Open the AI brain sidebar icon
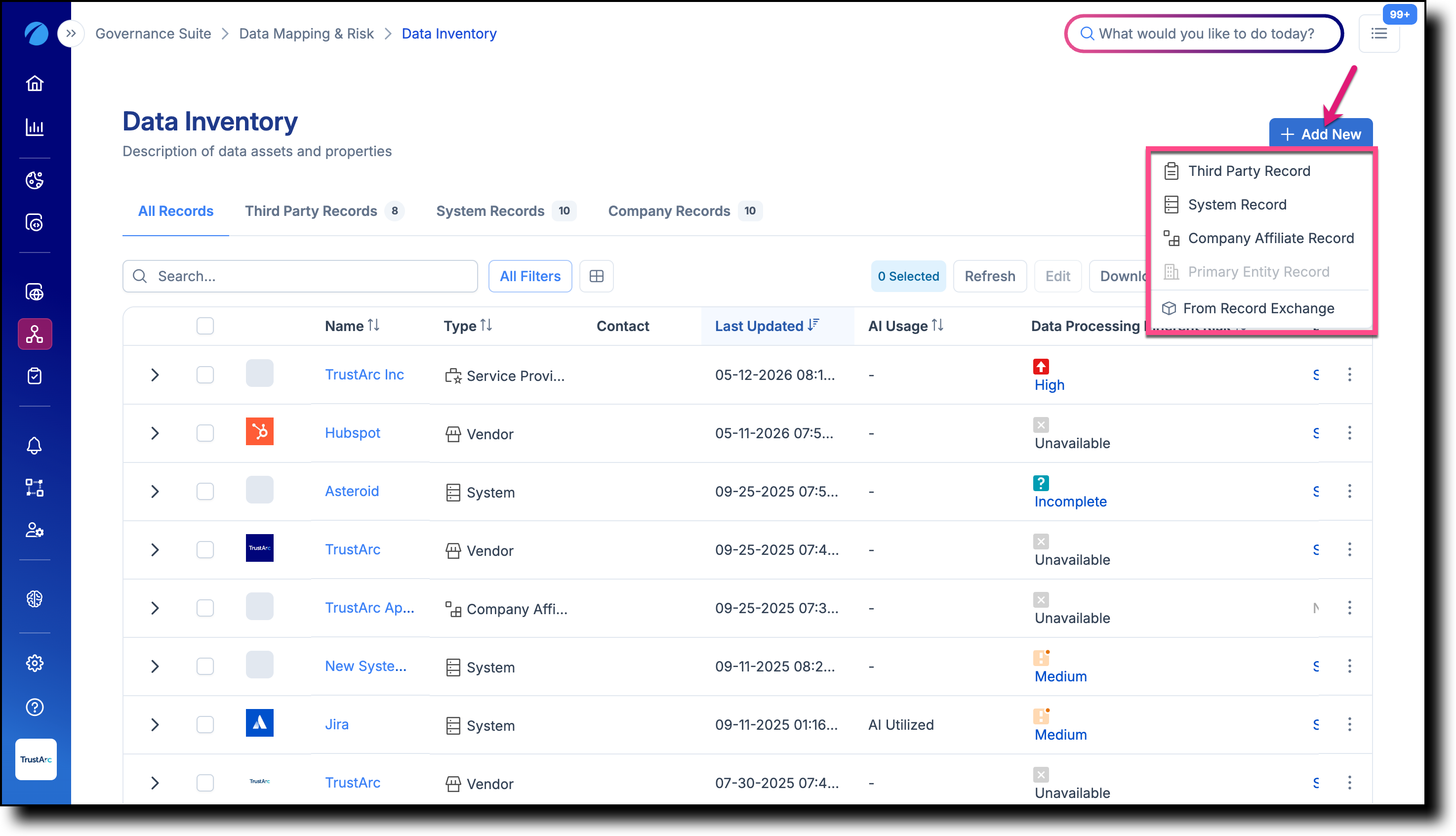 [35, 599]
